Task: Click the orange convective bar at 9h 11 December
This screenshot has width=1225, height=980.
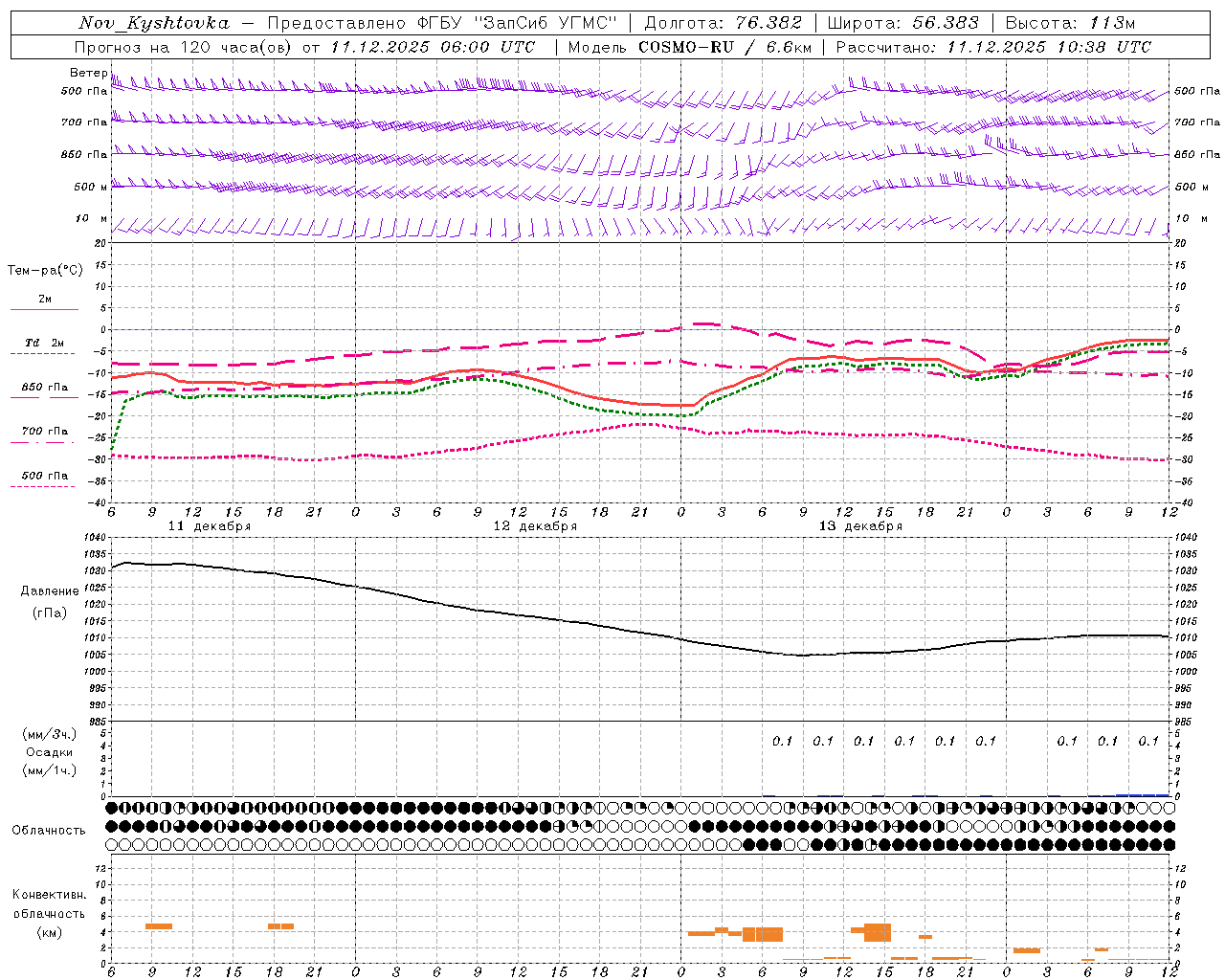Action: (159, 926)
